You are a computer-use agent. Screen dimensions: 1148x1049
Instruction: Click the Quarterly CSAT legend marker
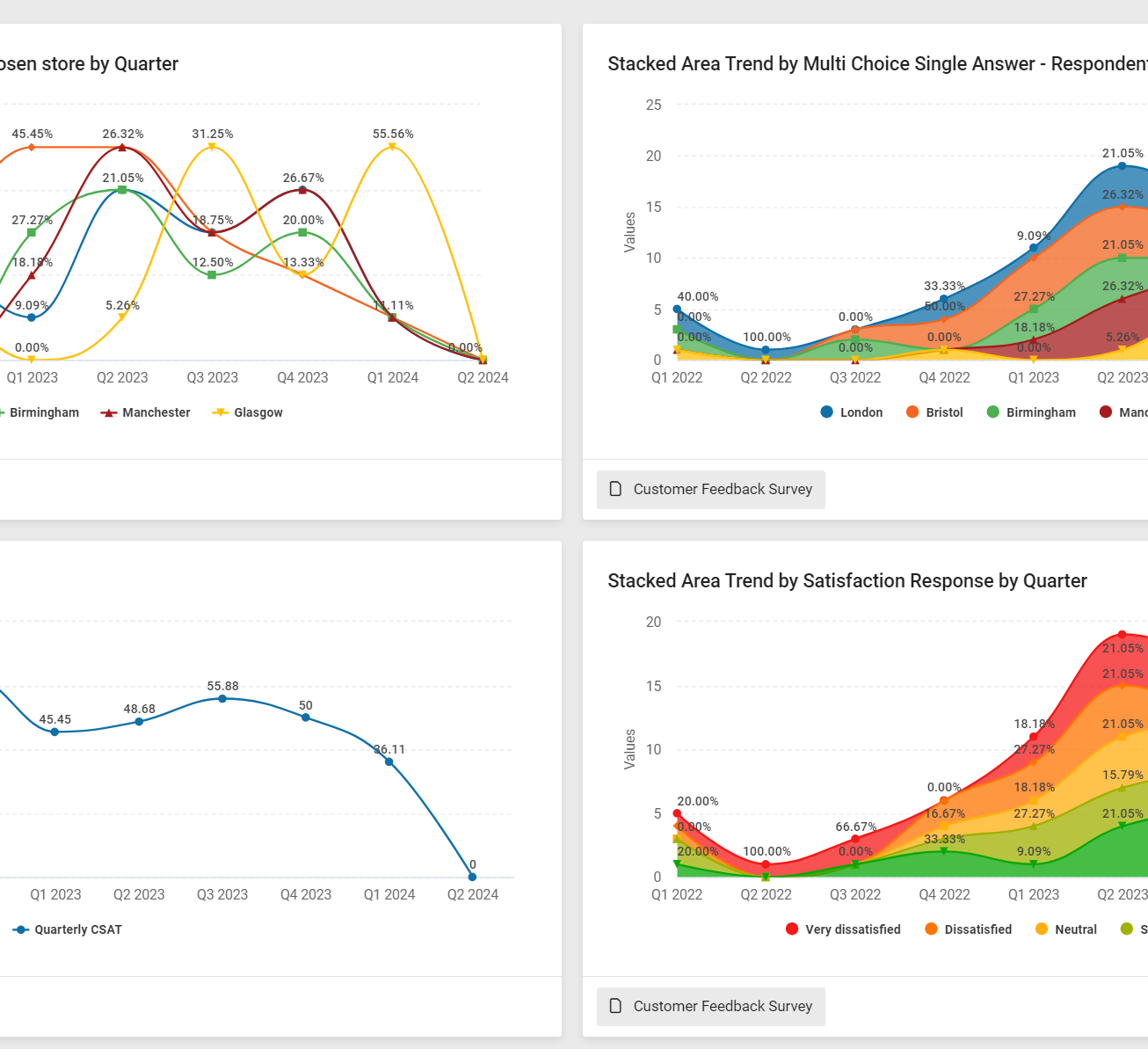(21, 929)
